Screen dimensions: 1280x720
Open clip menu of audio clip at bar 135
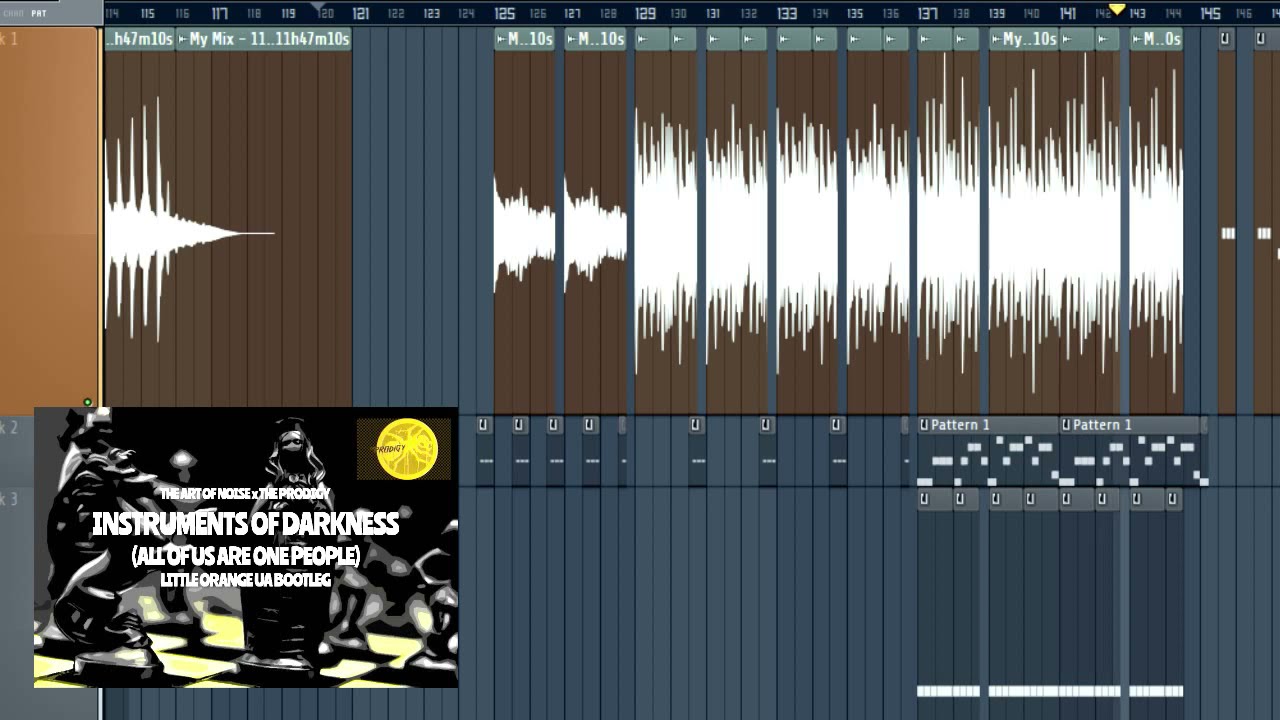coord(854,39)
